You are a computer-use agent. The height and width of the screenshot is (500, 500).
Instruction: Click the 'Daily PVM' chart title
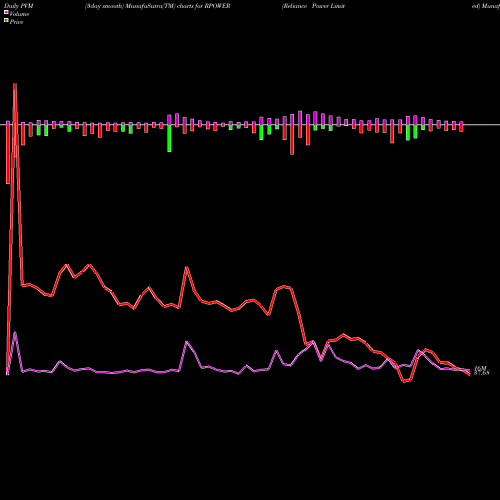pos(19,6)
